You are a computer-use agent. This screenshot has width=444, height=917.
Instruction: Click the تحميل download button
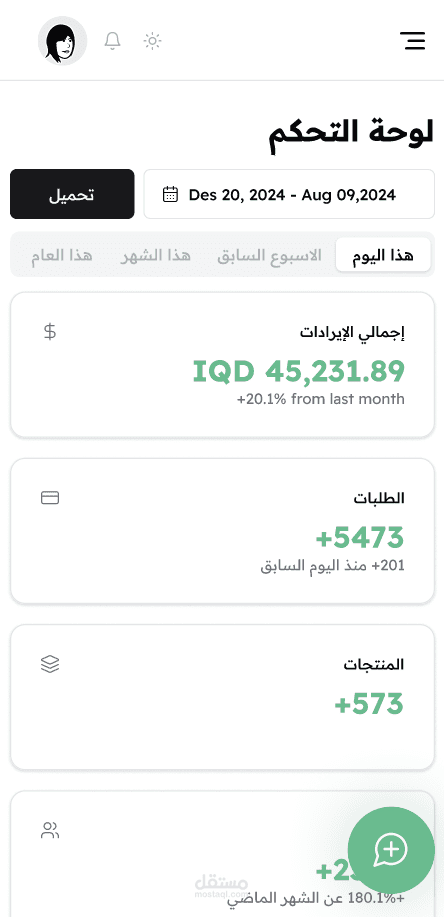(72, 194)
